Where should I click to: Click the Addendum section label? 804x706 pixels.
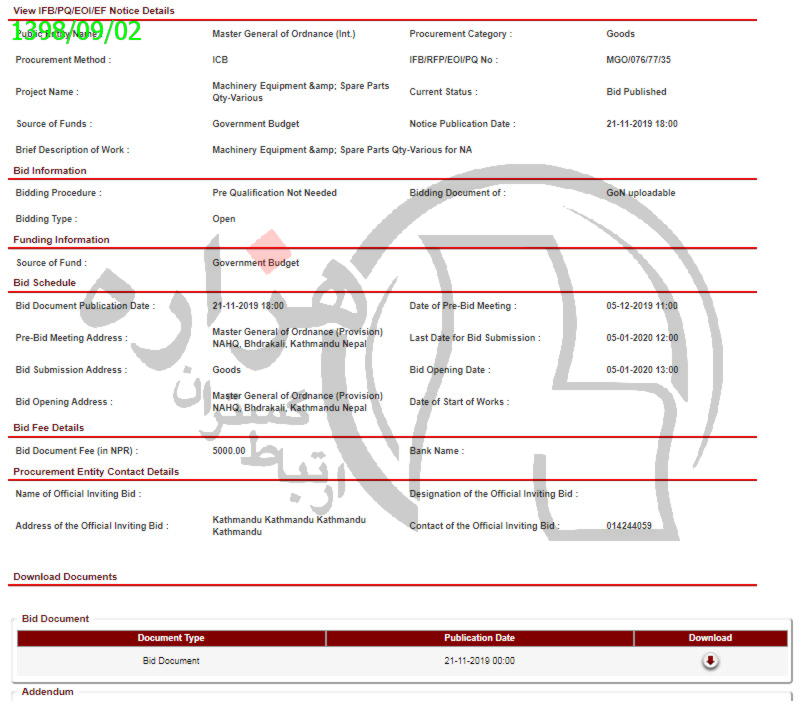[47, 692]
